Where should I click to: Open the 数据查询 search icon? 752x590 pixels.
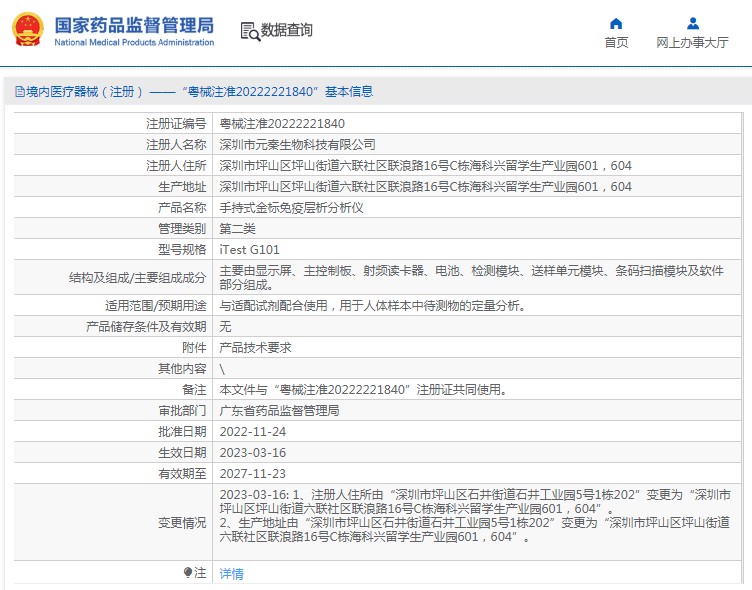[x=250, y=31]
